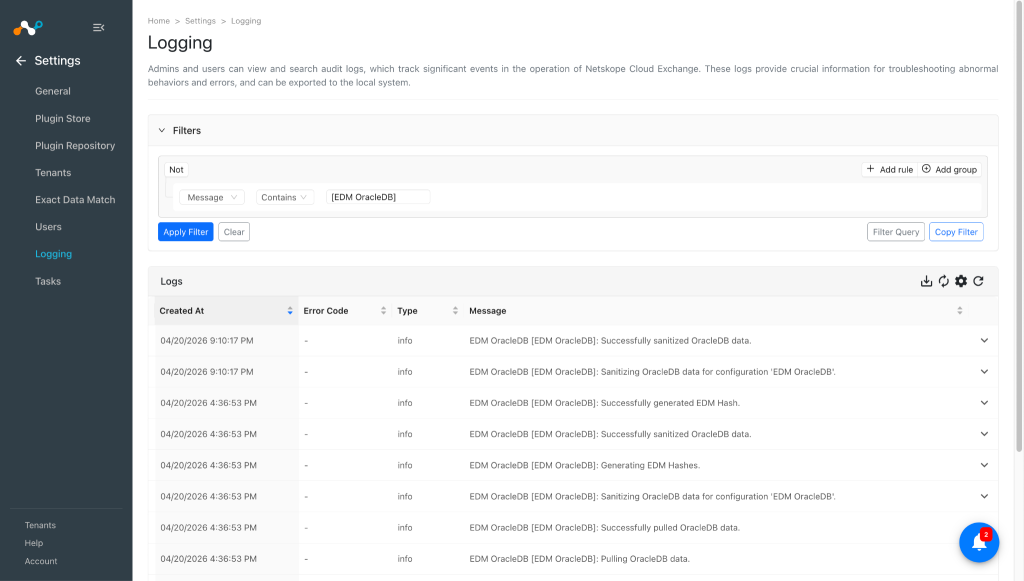Select 'Successfully pulled OracleDB data' message

[605, 528]
